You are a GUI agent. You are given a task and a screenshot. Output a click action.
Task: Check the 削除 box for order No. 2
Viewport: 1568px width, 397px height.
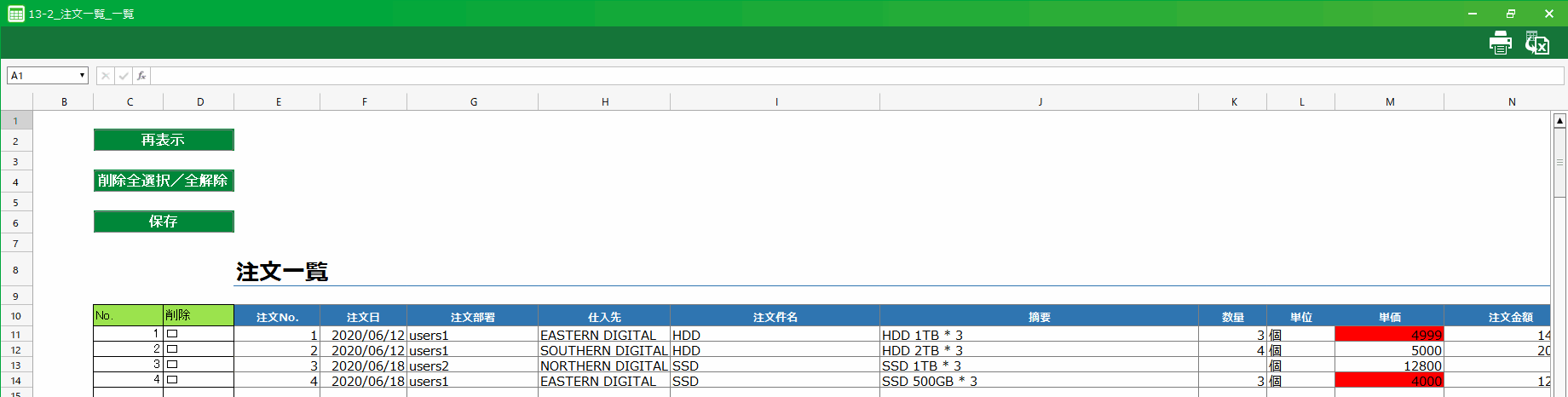pos(172,349)
